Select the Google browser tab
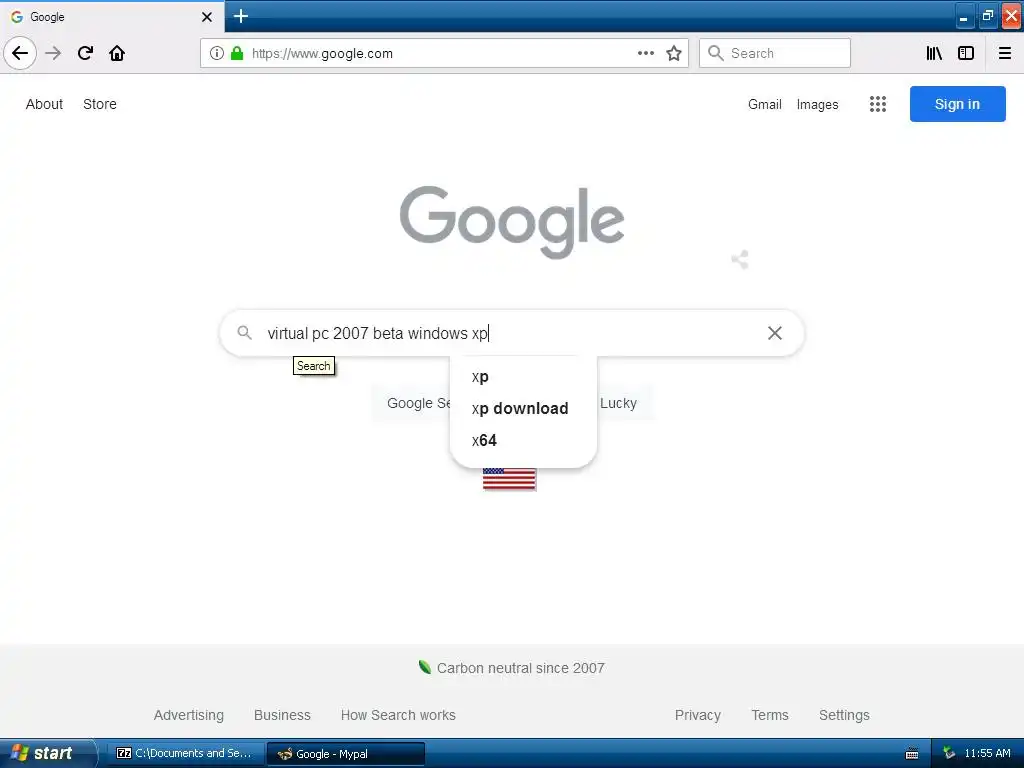 click(112, 17)
